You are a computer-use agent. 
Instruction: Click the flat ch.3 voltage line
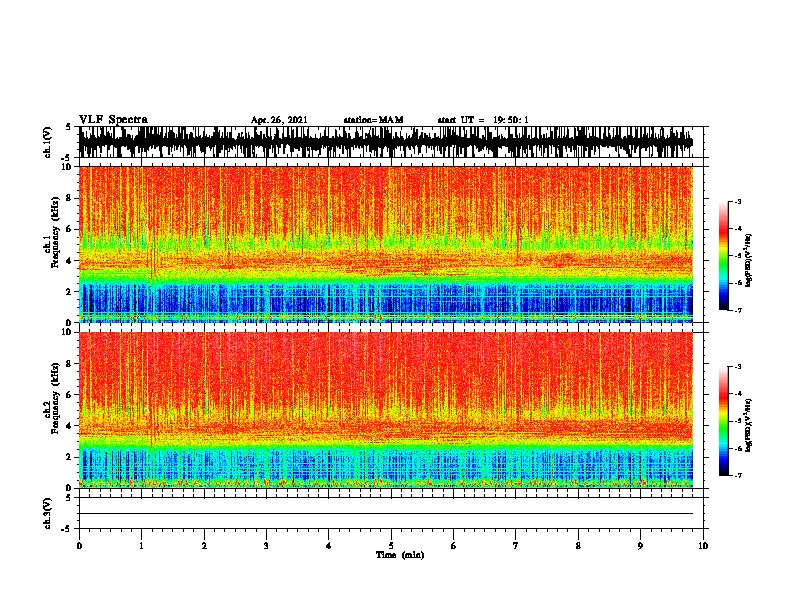point(386,514)
